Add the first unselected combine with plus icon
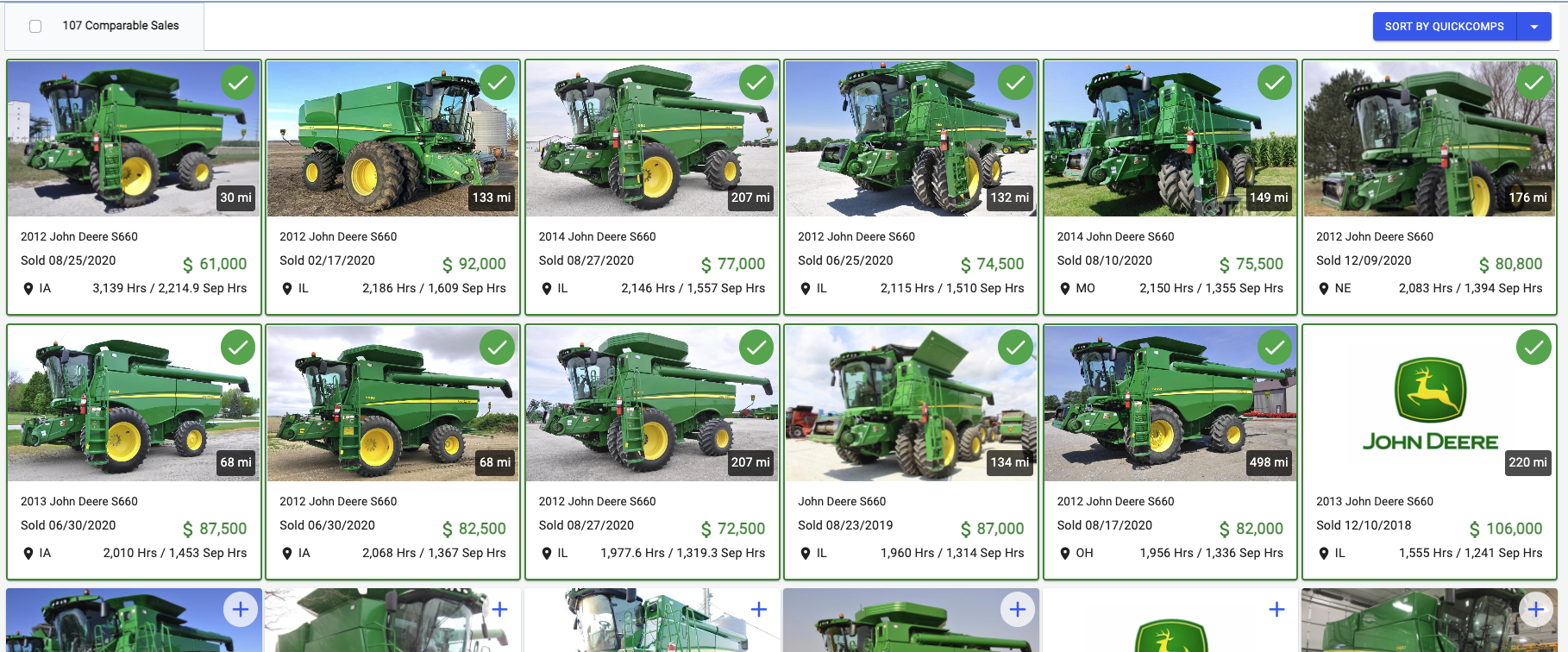 pos(241,610)
